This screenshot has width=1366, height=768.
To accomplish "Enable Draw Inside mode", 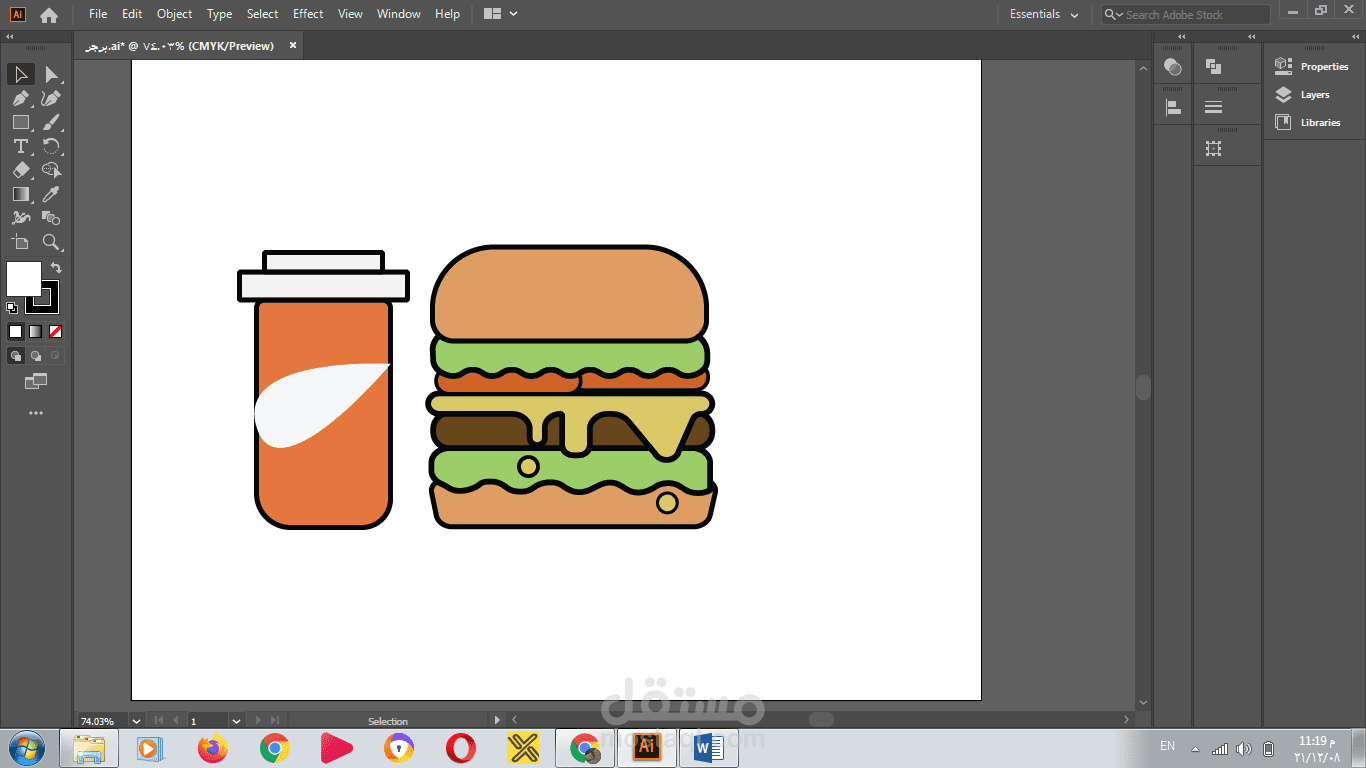I will (x=56, y=355).
